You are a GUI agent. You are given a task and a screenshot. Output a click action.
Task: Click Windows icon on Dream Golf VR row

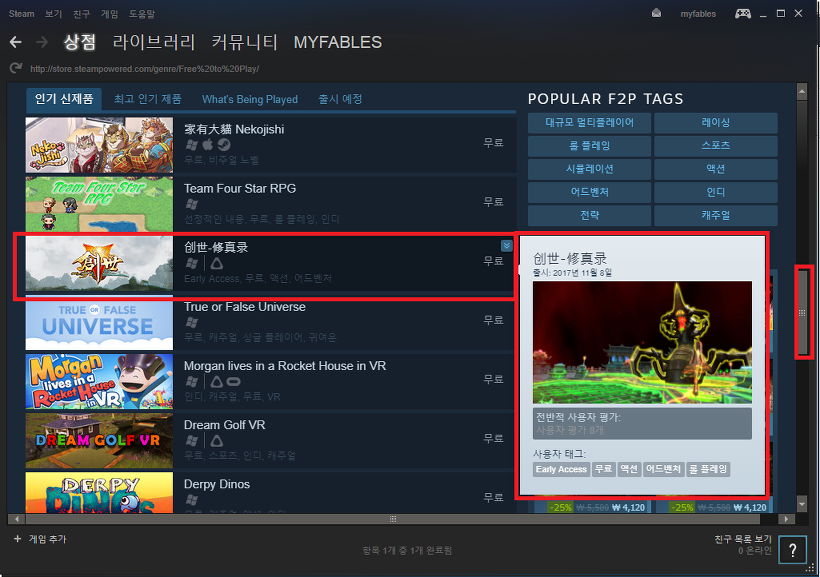coord(192,440)
